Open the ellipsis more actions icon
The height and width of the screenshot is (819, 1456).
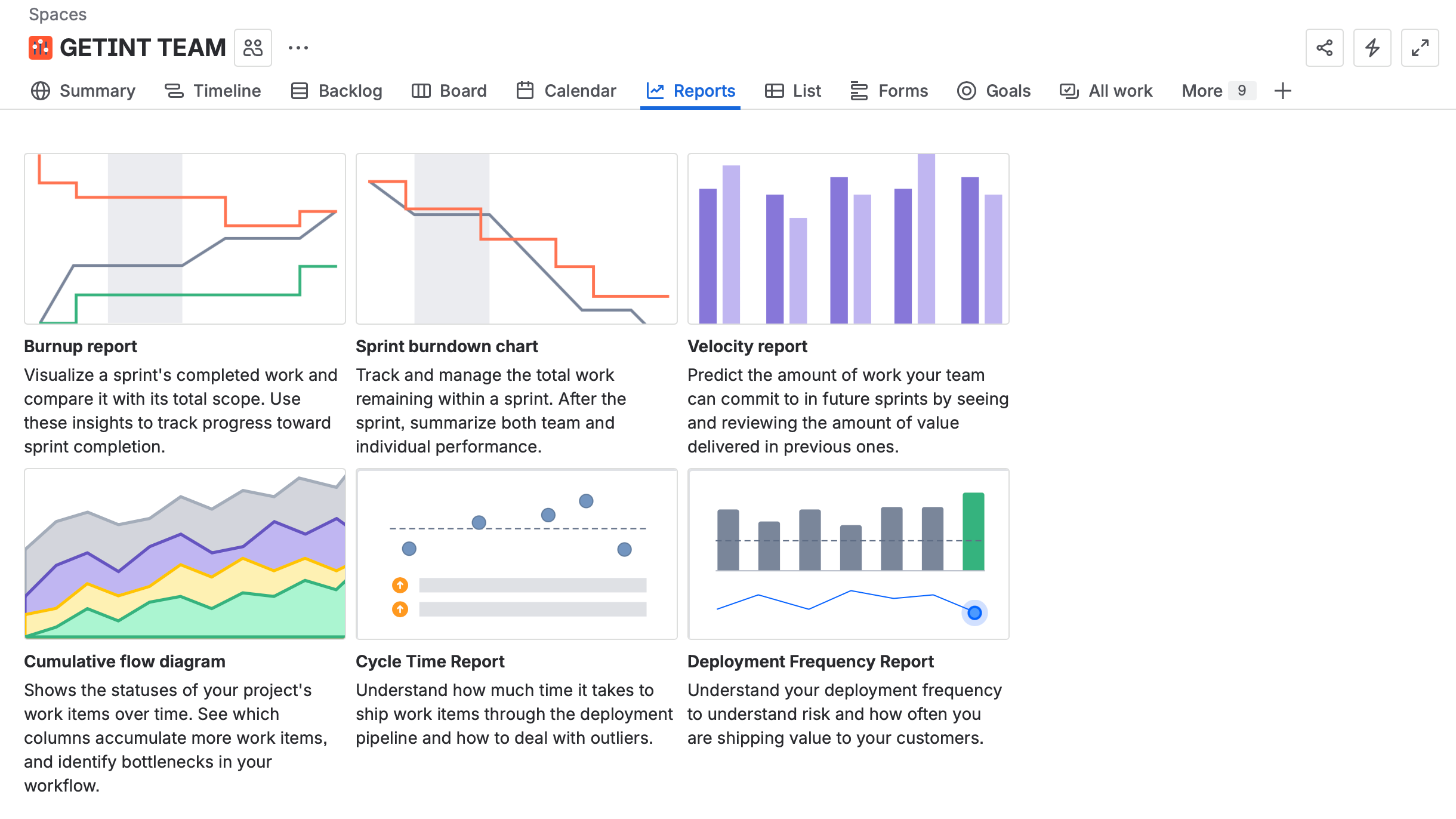click(298, 48)
